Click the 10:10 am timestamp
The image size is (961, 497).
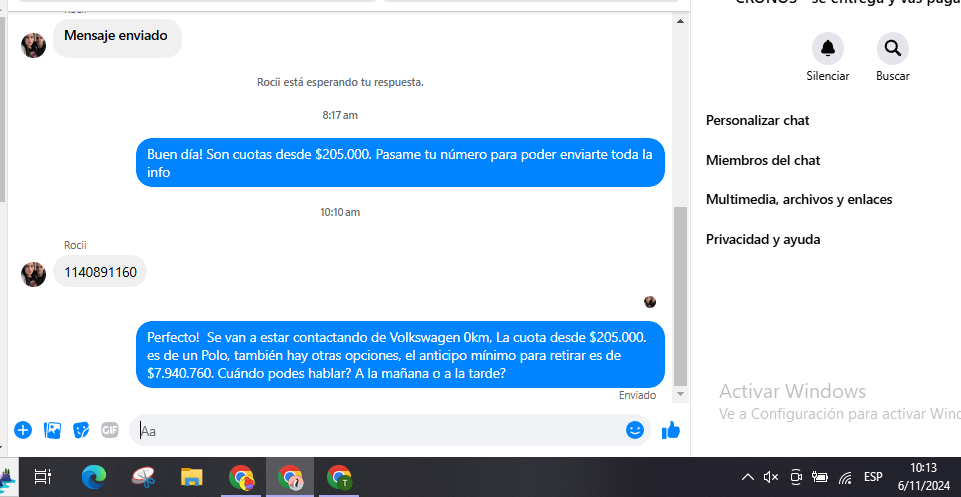340,213
